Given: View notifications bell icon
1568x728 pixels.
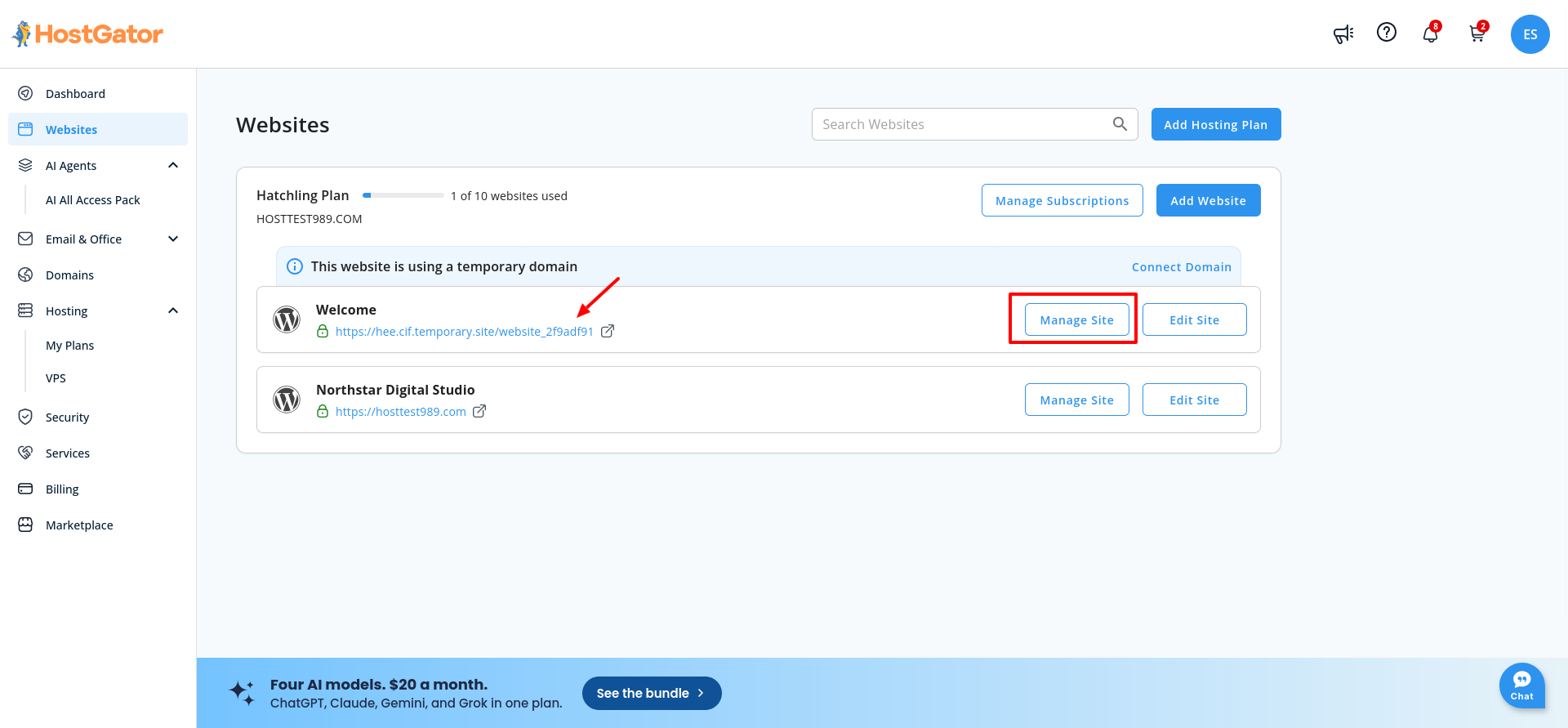Looking at the screenshot, I should tap(1431, 33).
